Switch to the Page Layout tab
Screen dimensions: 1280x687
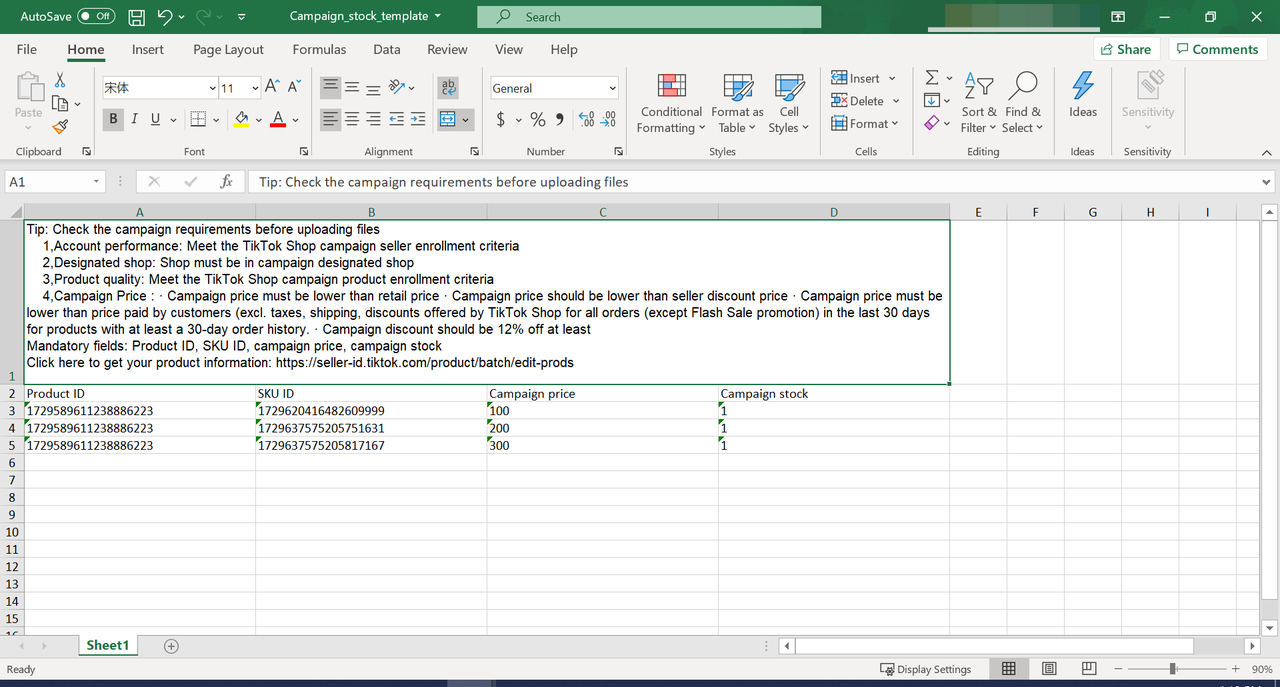click(x=228, y=49)
